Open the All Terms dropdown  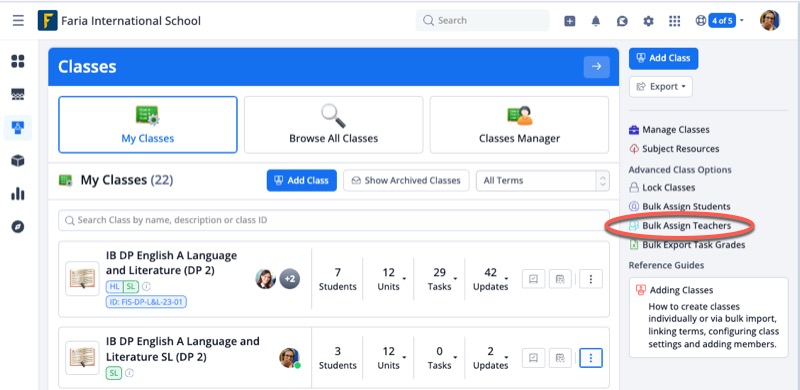tap(543, 180)
